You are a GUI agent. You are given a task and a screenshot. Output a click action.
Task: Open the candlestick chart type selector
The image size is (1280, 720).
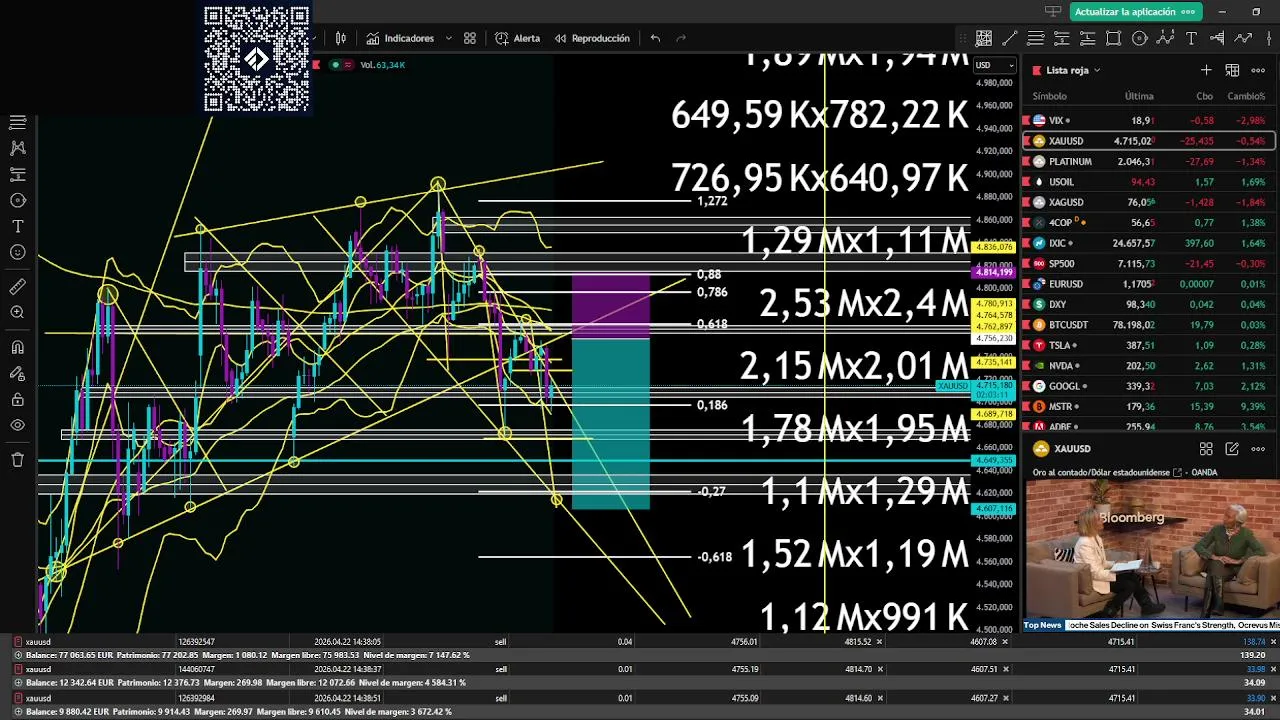pos(341,38)
